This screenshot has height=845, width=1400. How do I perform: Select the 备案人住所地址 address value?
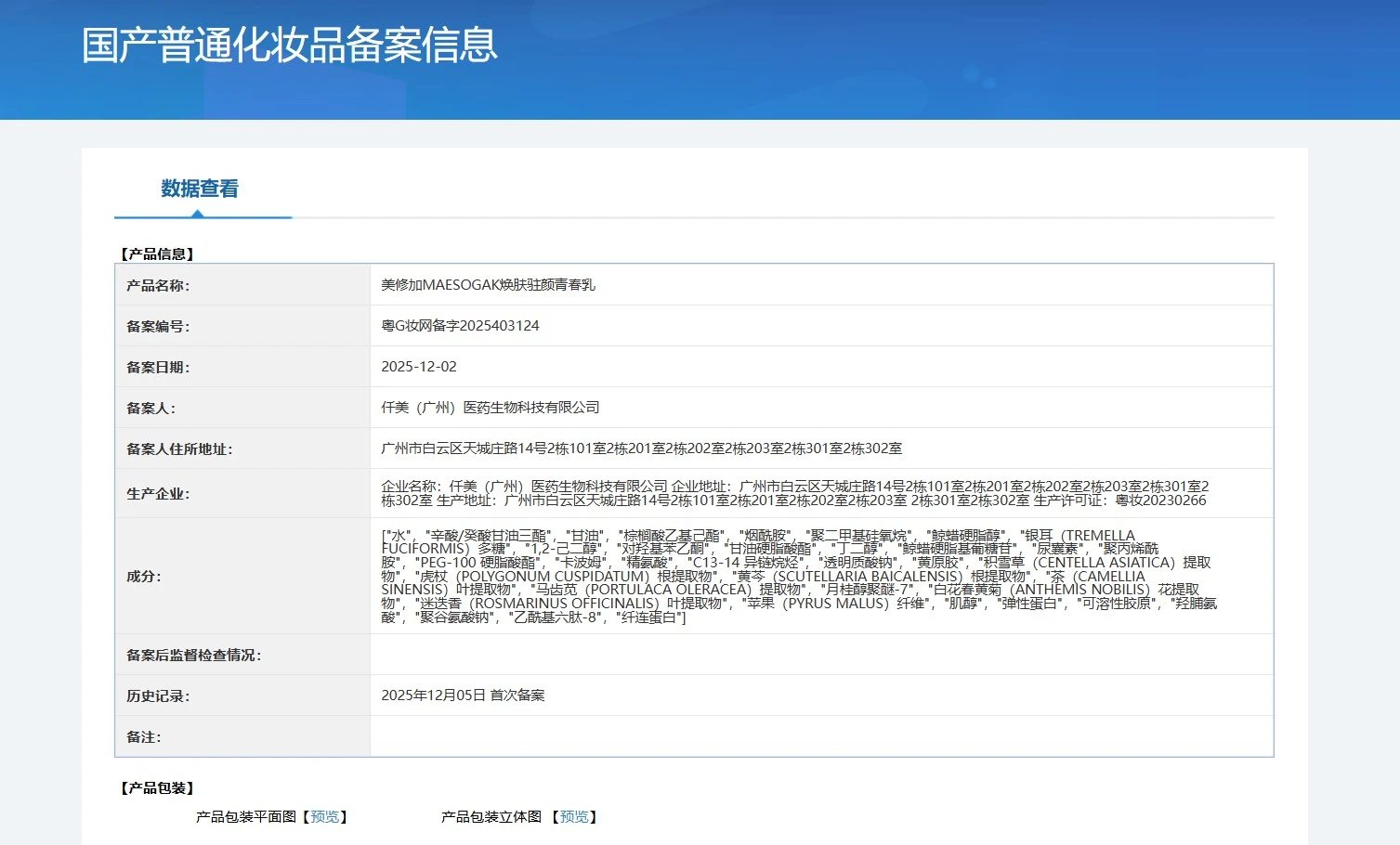point(641,448)
